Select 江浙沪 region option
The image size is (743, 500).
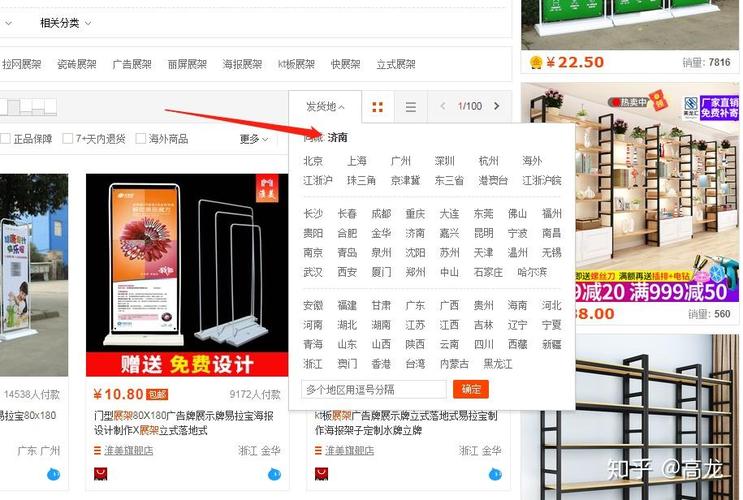pos(318,181)
